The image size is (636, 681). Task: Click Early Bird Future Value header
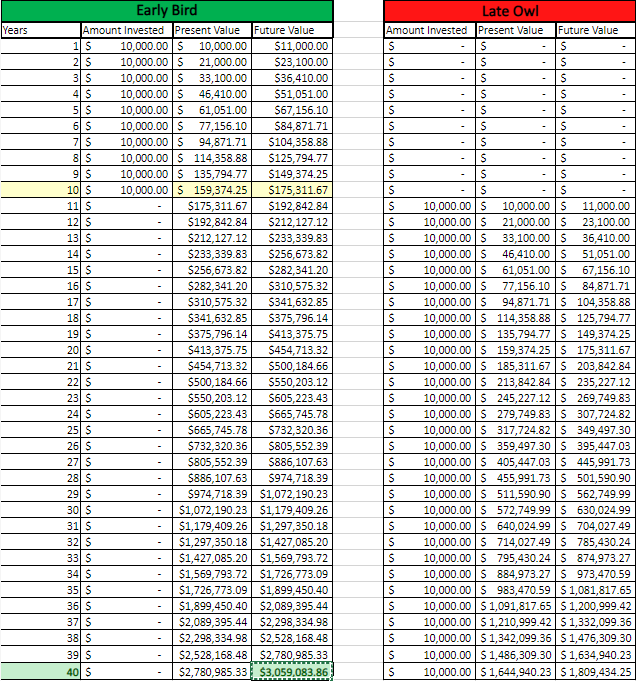pos(292,30)
